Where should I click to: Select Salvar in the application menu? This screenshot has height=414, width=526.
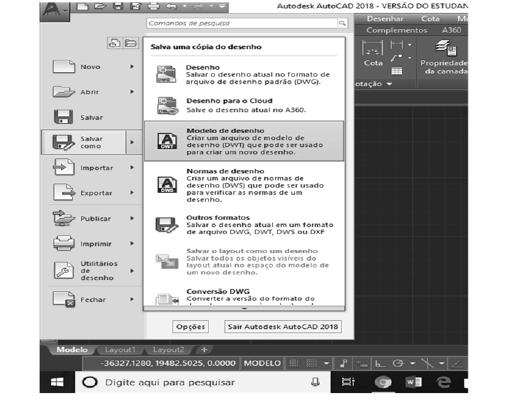(91, 117)
